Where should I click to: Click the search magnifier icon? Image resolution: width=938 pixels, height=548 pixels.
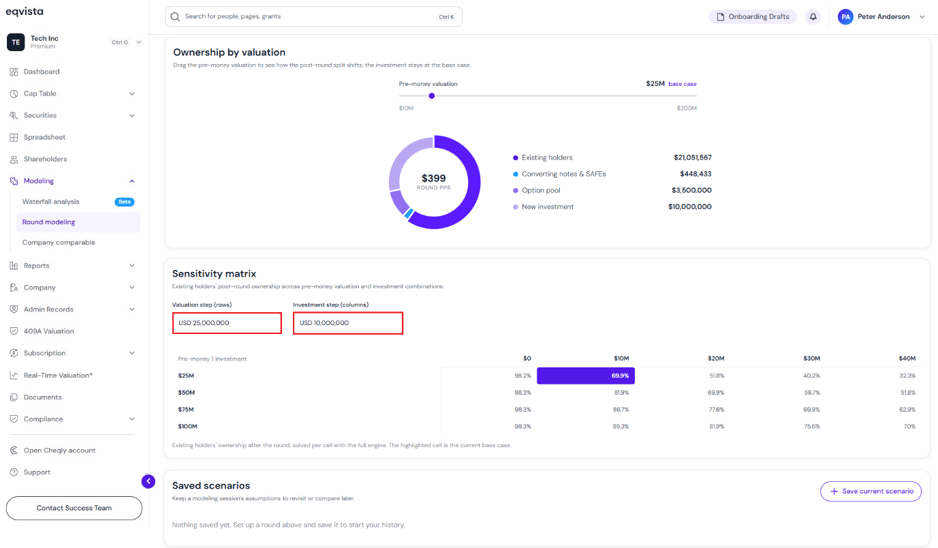coord(175,17)
